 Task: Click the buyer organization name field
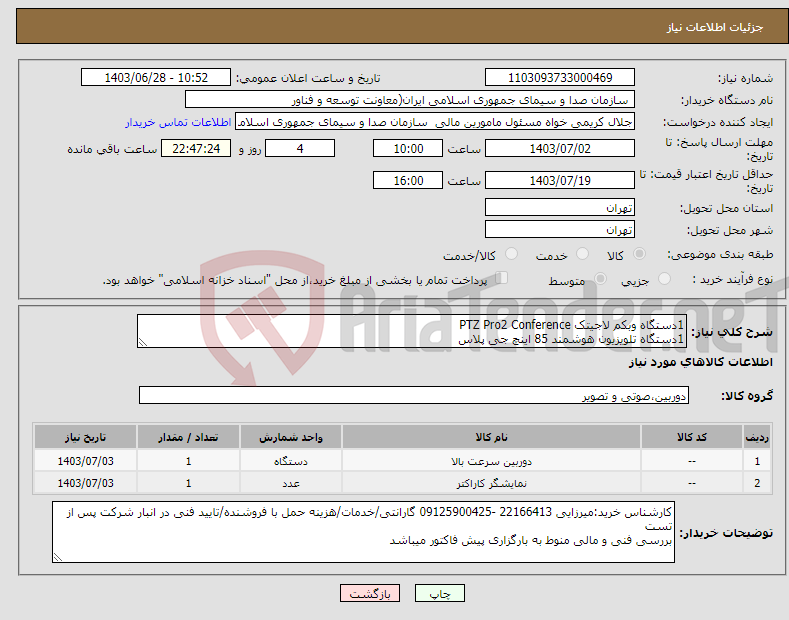point(410,100)
